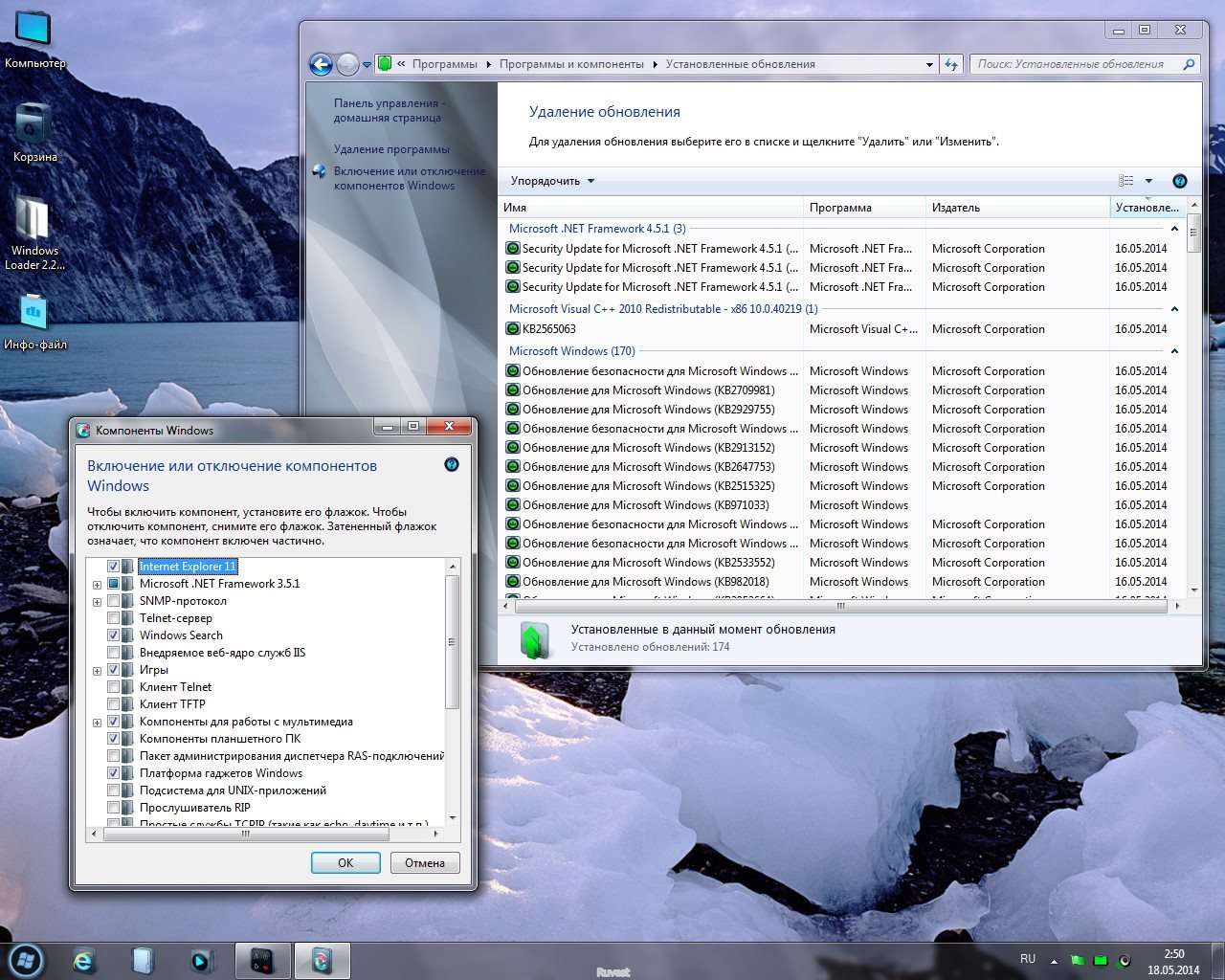Uncheck the Windows Search component
Image resolution: width=1225 pixels, height=980 pixels.
114,635
